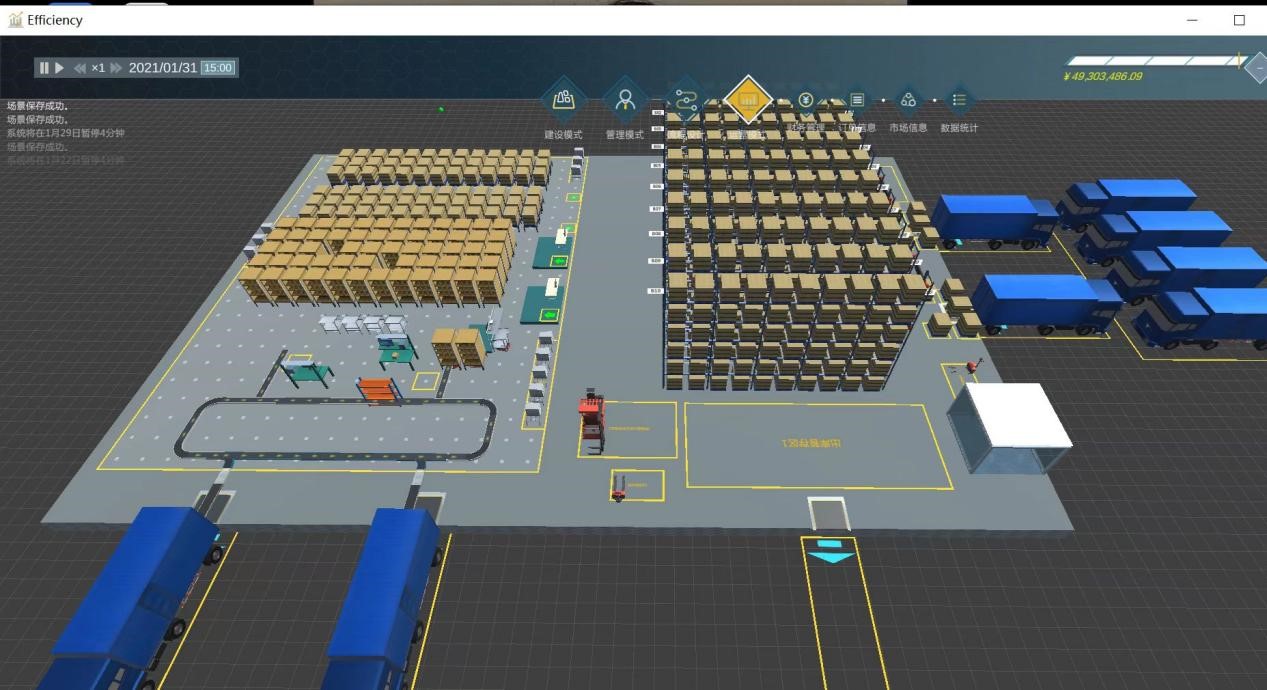Open 数据统计 data statistics icon

pyautogui.click(x=959, y=100)
